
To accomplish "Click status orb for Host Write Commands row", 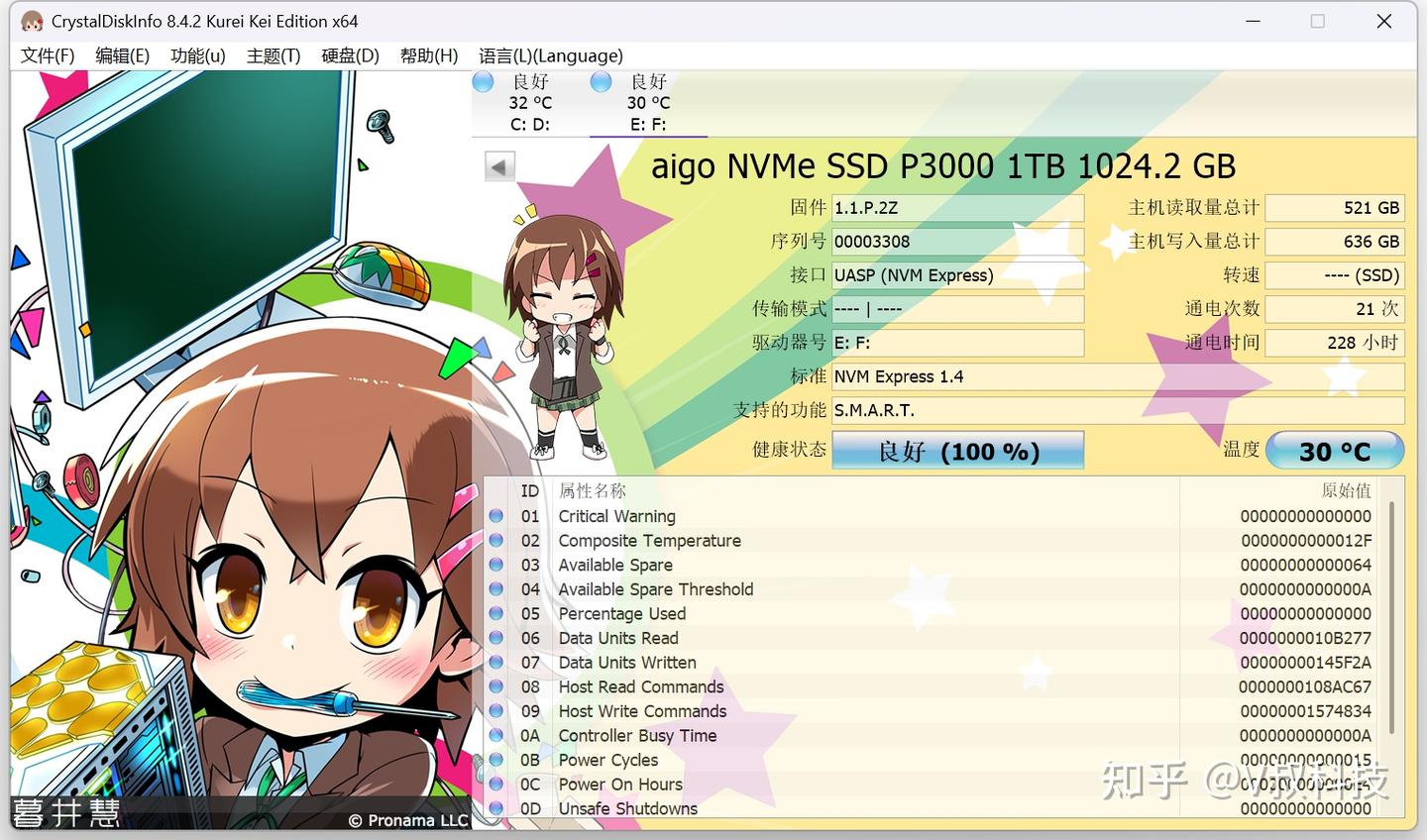I will 496,711.
